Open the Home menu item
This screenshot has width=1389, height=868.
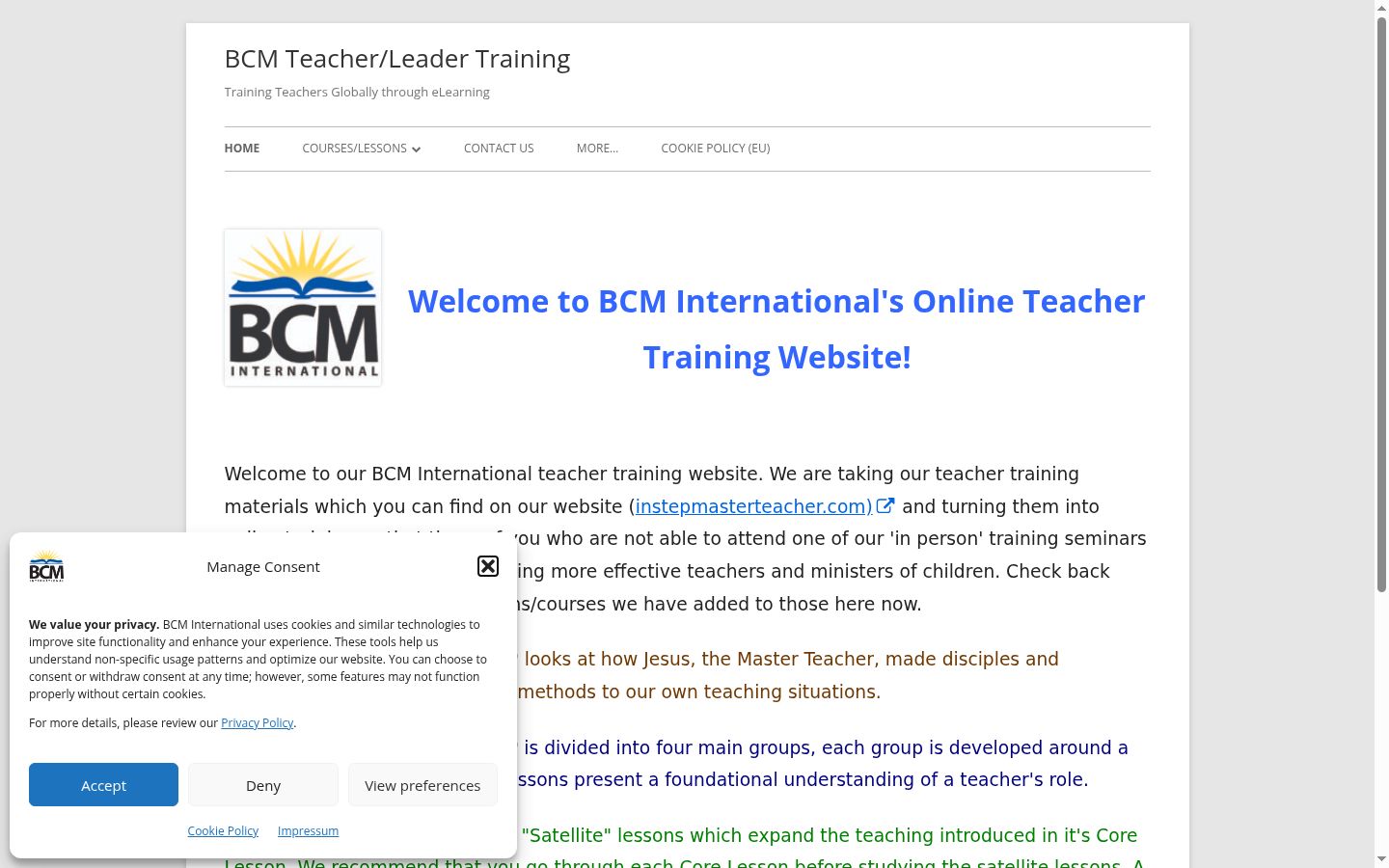242,149
